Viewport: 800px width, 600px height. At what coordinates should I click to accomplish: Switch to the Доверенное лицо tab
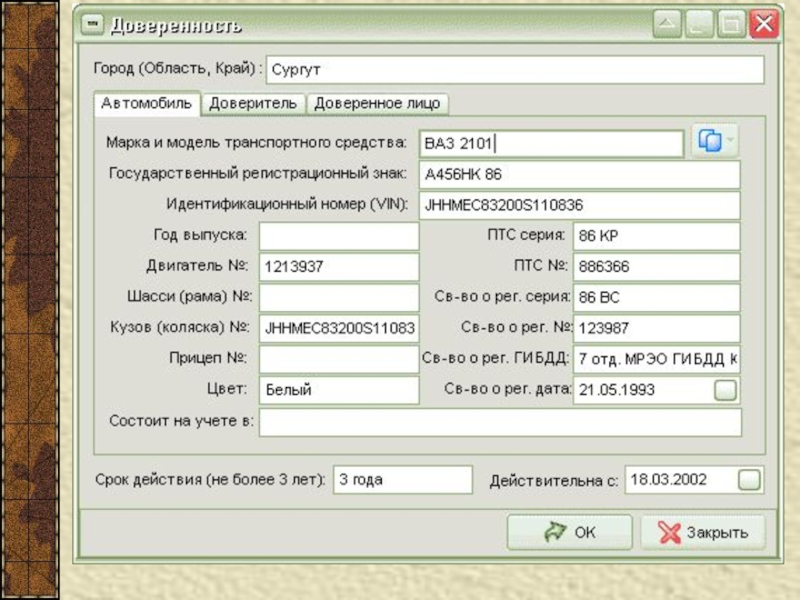[377, 104]
